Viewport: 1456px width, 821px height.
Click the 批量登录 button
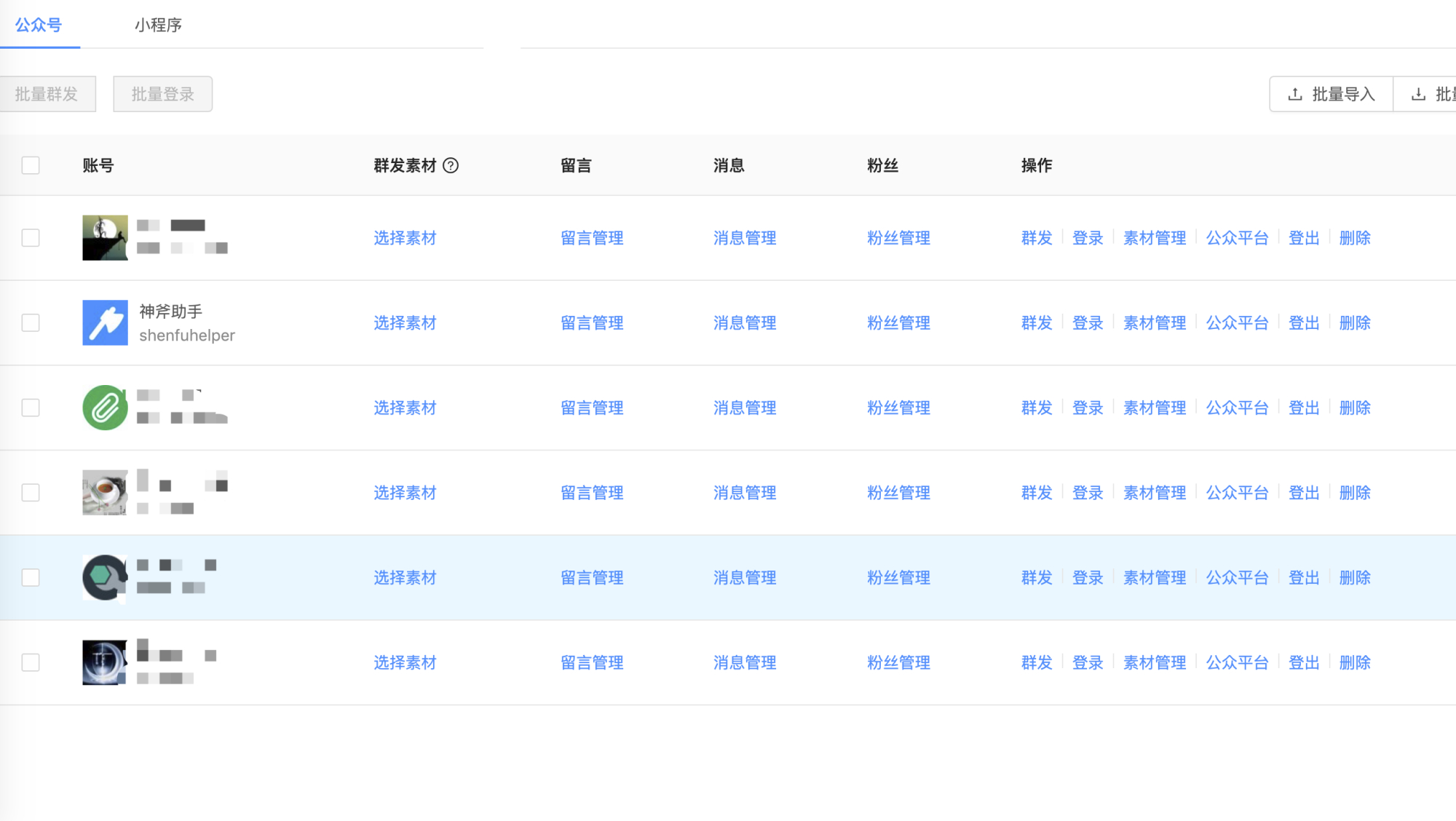pyautogui.click(x=162, y=93)
